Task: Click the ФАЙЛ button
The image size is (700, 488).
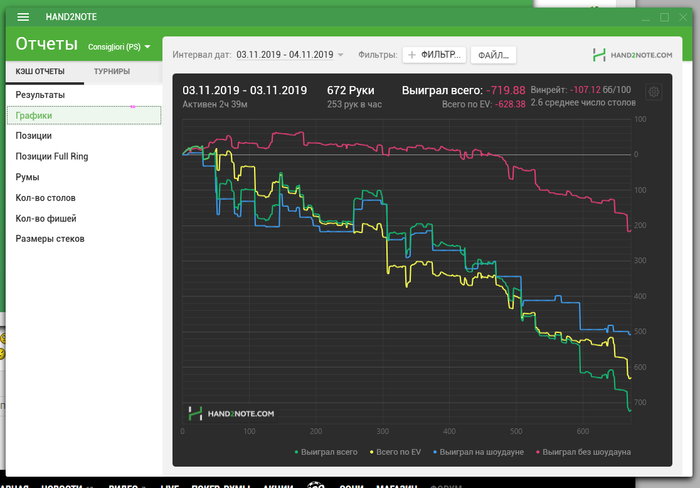Action: [x=493, y=55]
